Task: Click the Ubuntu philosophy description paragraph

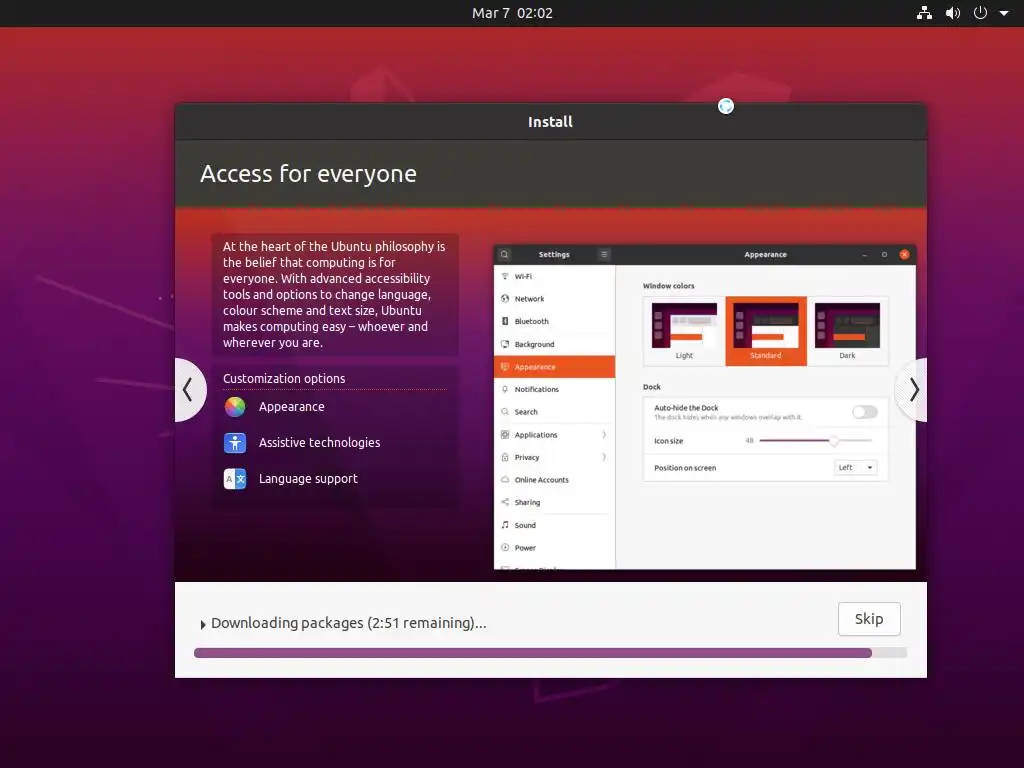Action: (334, 295)
